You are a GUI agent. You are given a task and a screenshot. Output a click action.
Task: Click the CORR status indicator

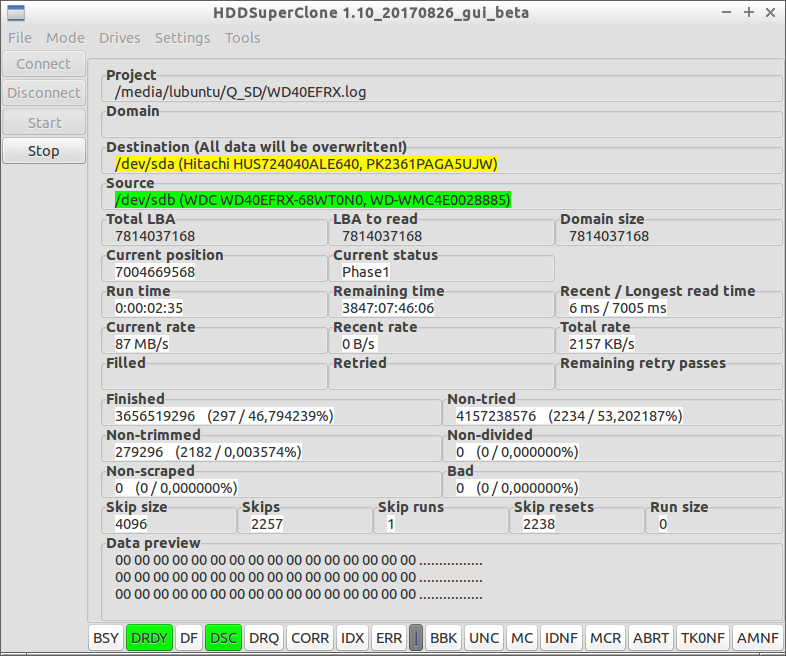310,638
